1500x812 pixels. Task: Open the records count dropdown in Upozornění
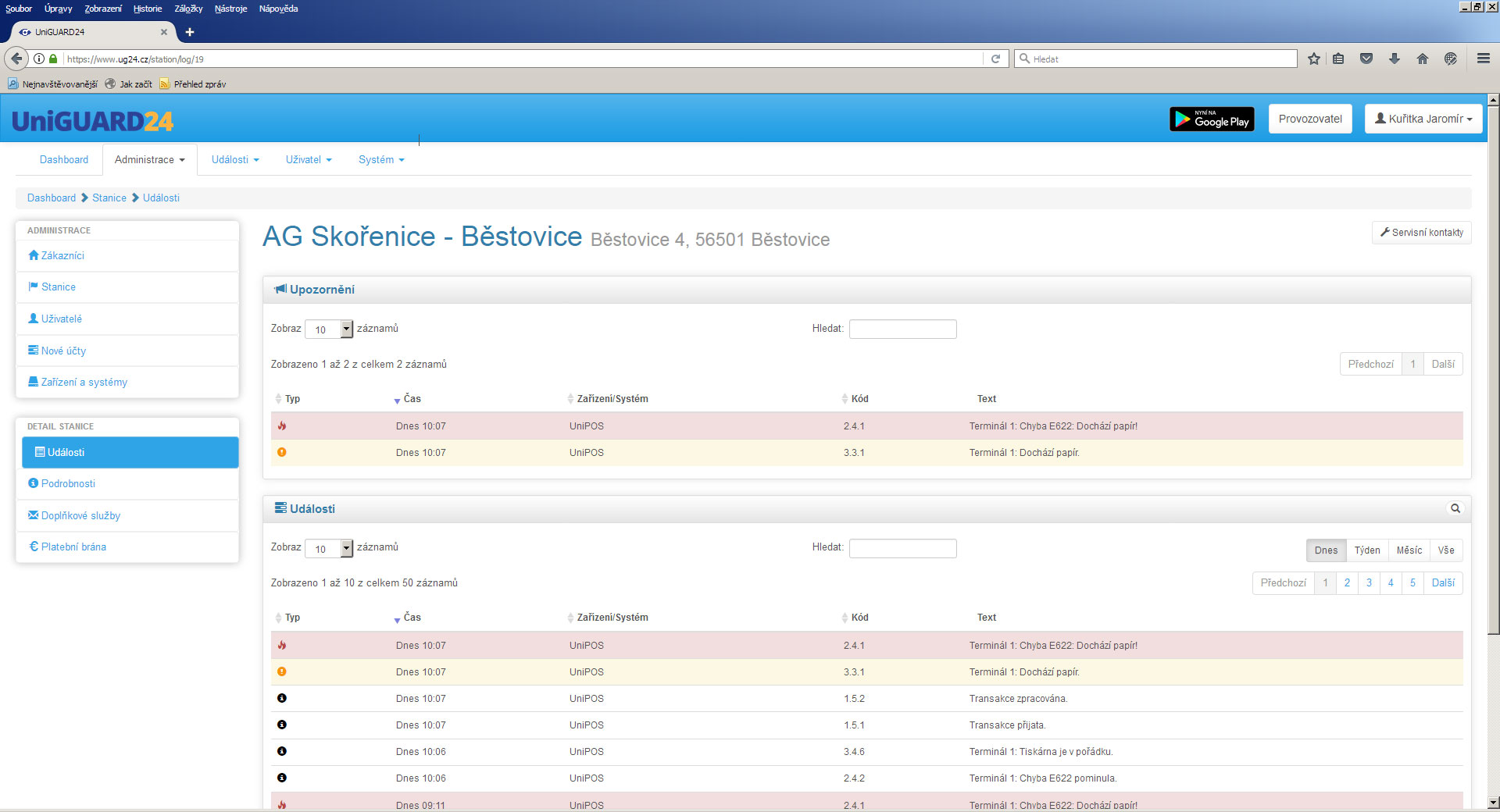[329, 329]
